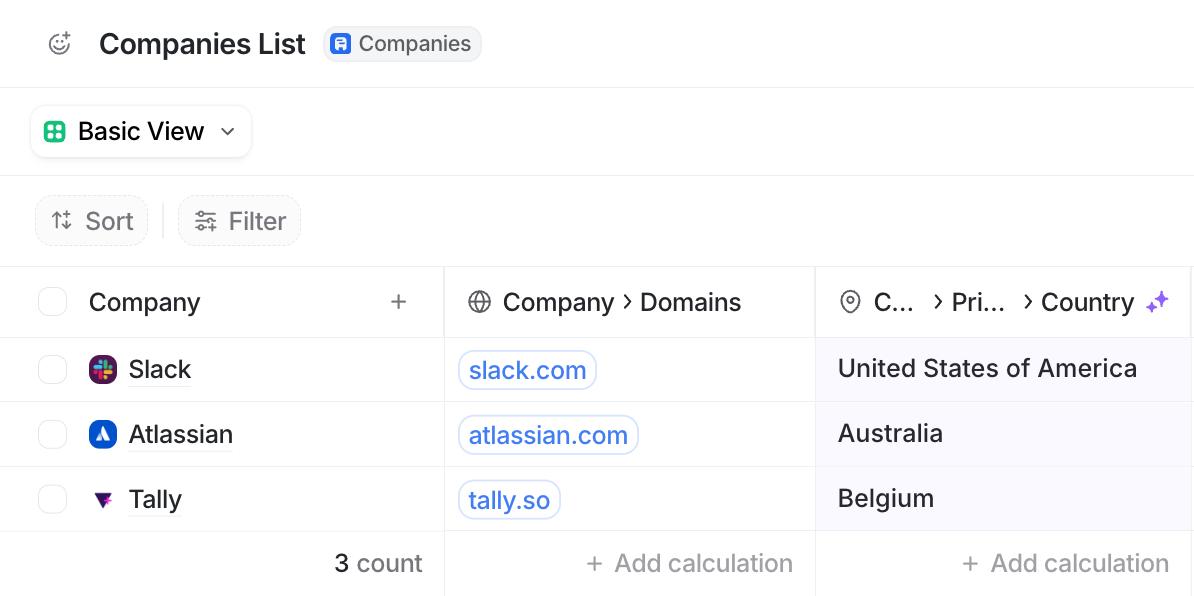Open Add calculation under Domains column

(689, 563)
